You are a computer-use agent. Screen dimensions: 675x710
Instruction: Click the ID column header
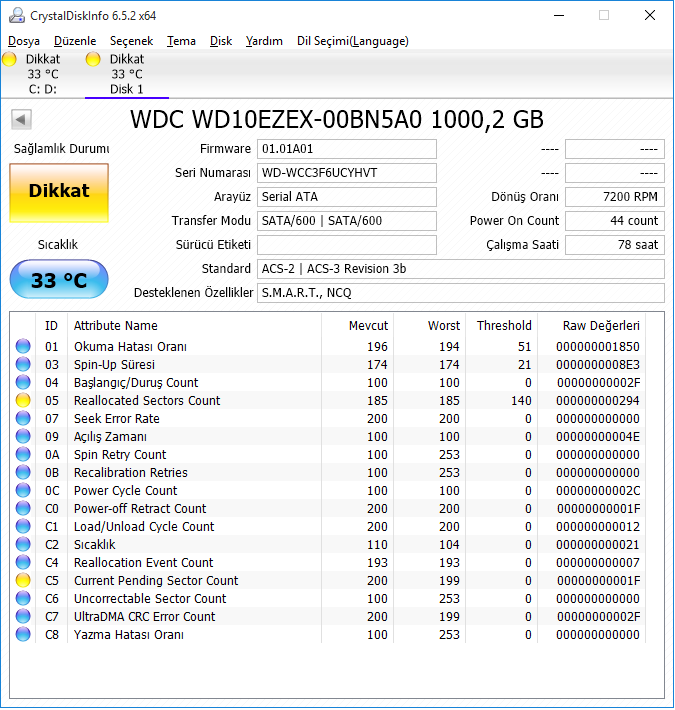point(51,326)
